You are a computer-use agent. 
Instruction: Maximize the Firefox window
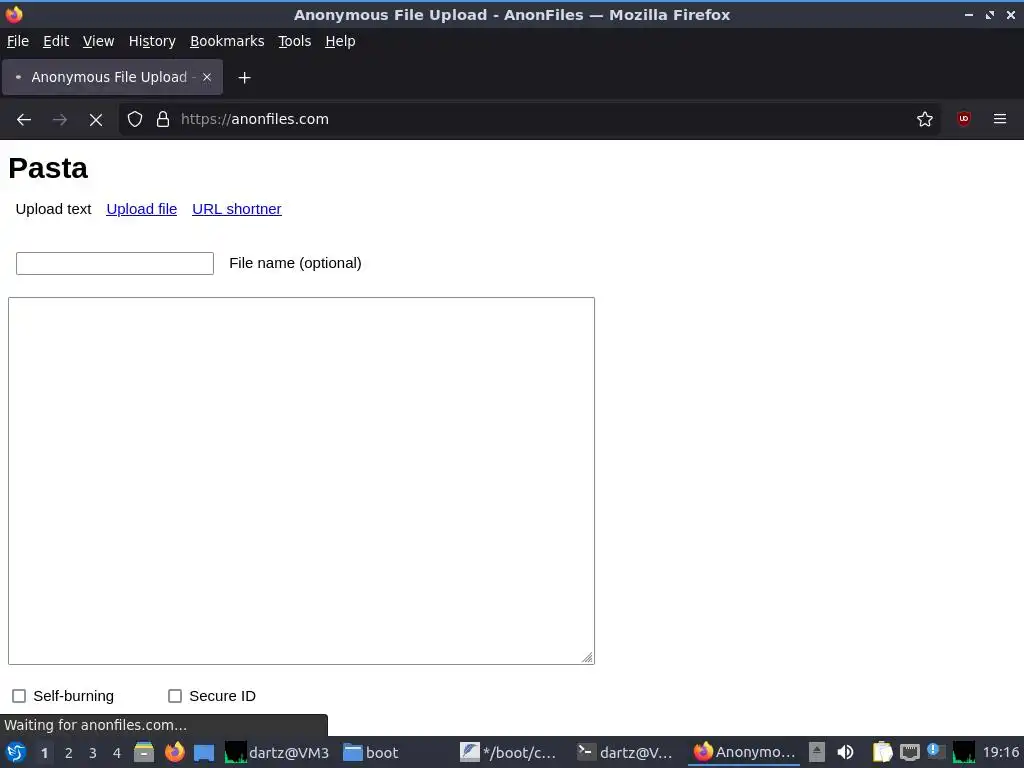(x=990, y=14)
